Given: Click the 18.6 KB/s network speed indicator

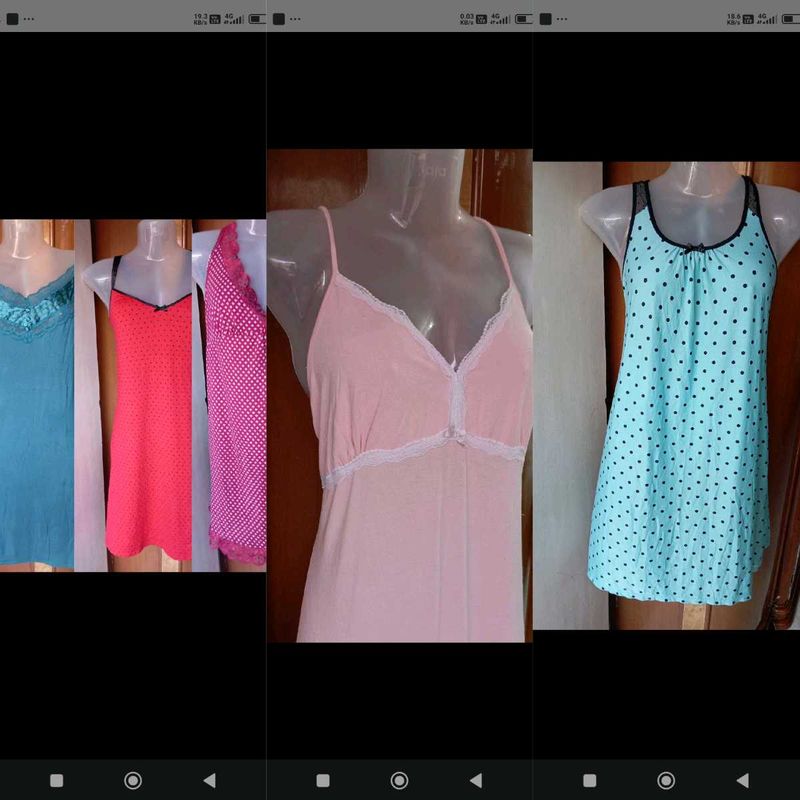Looking at the screenshot, I should coord(734,18).
